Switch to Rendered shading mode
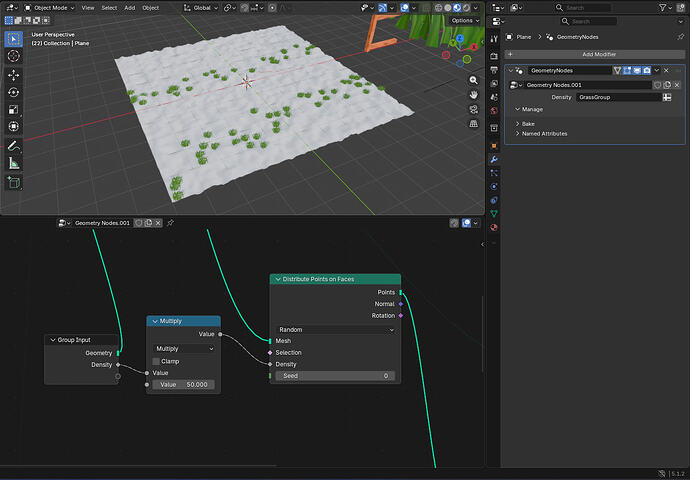Viewport: 690px width, 480px height. click(466, 8)
